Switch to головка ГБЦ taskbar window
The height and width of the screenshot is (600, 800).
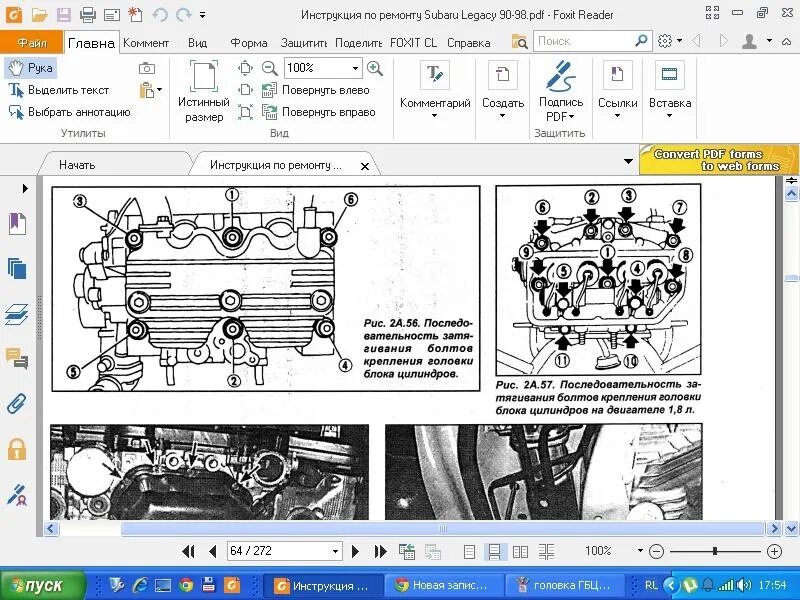coord(564,585)
